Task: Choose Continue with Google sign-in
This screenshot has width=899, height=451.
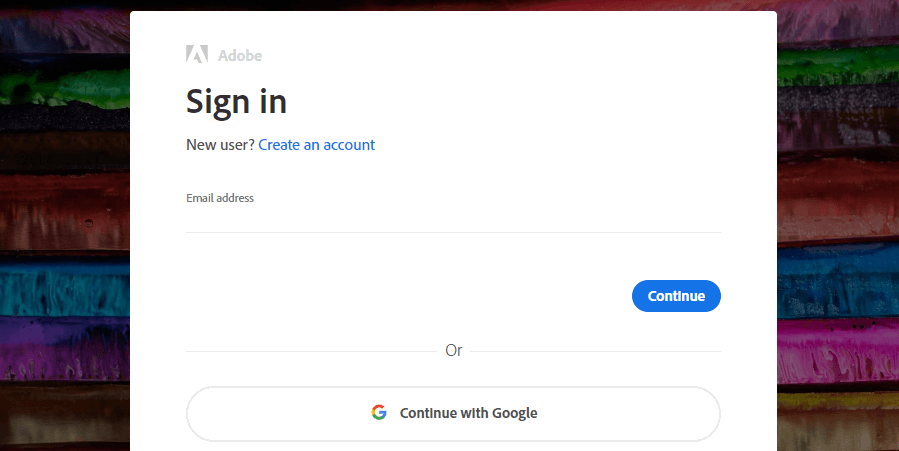Action: pos(454,413)
